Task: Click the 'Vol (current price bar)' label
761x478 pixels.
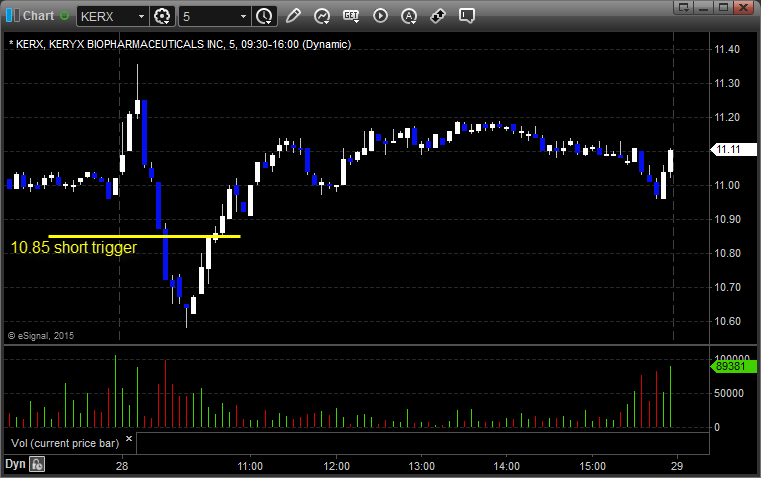Action: coord(65,443)
